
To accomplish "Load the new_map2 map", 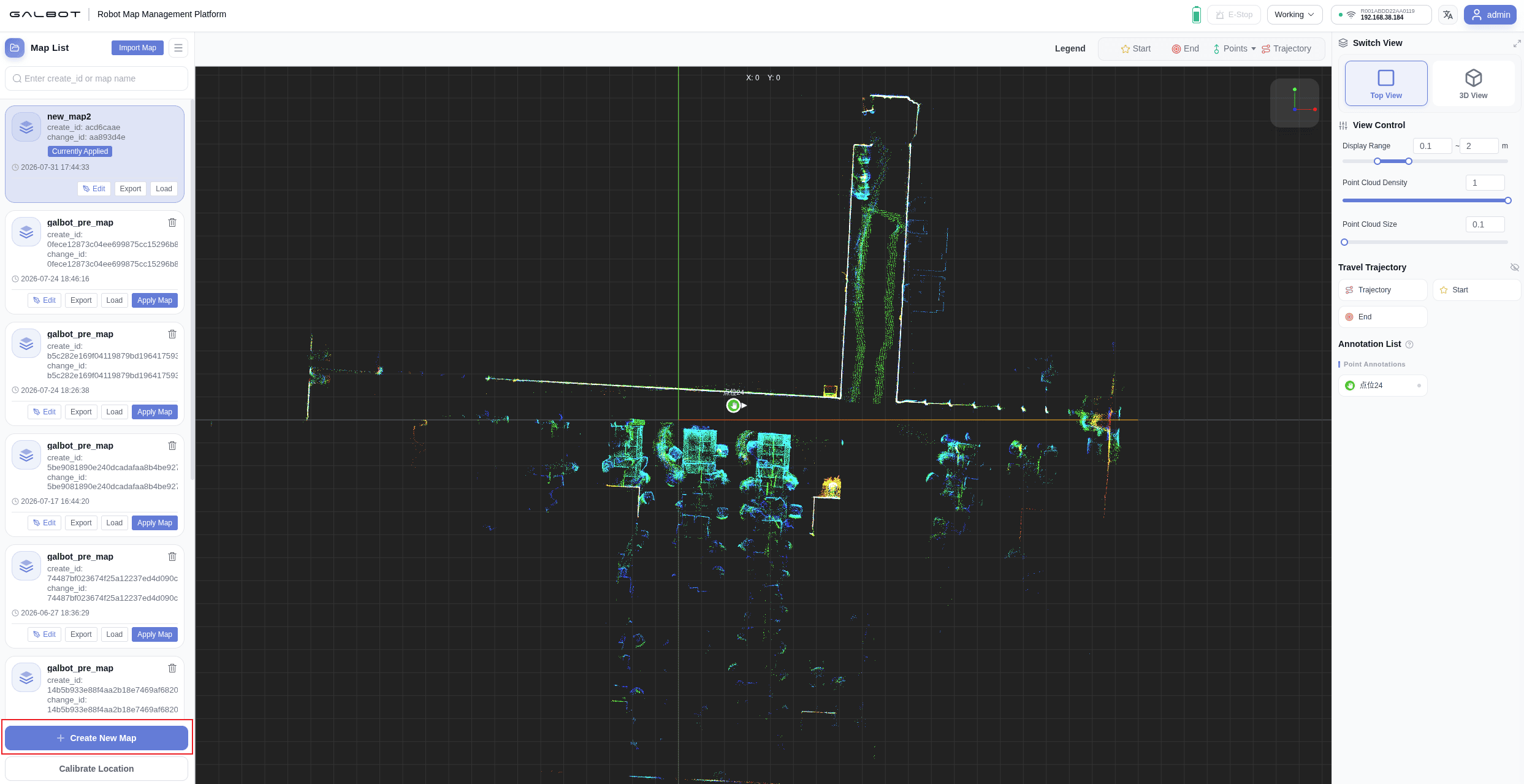I will point(164,189).
